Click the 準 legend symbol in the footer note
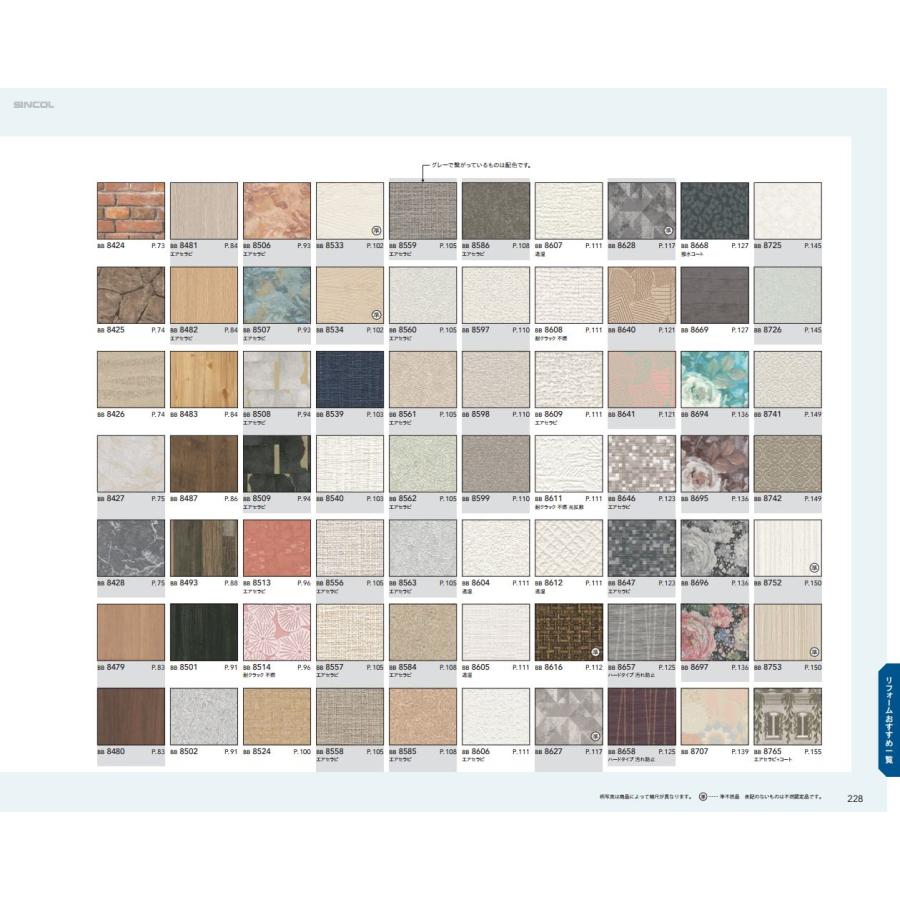900x900 pixels. (703, 797)
